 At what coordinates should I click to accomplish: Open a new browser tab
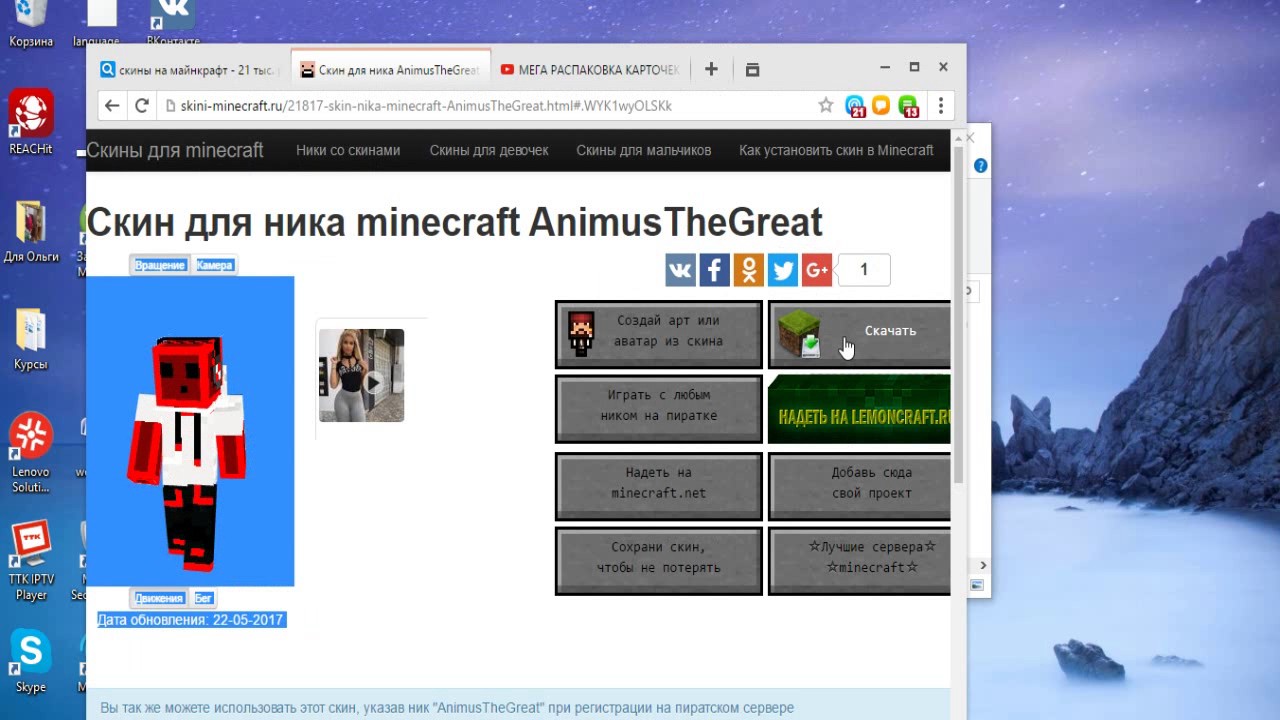tap(711, 69)
